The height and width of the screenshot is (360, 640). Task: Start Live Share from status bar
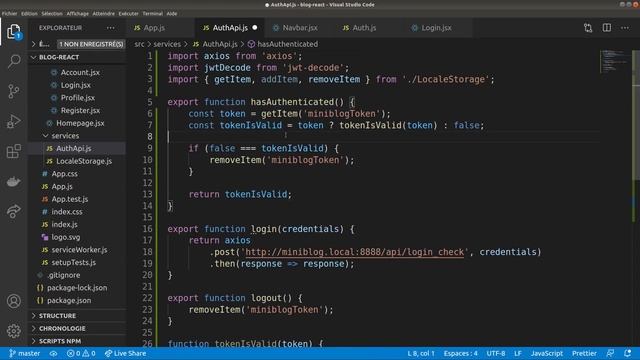click(125, 353)
